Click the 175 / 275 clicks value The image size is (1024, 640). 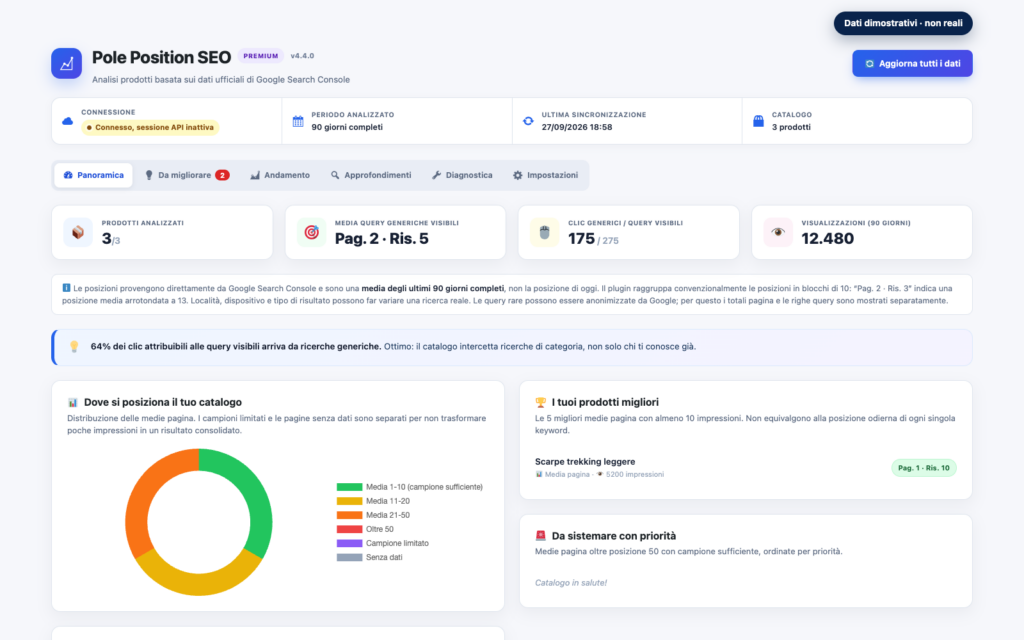click(x=593, y=239)
